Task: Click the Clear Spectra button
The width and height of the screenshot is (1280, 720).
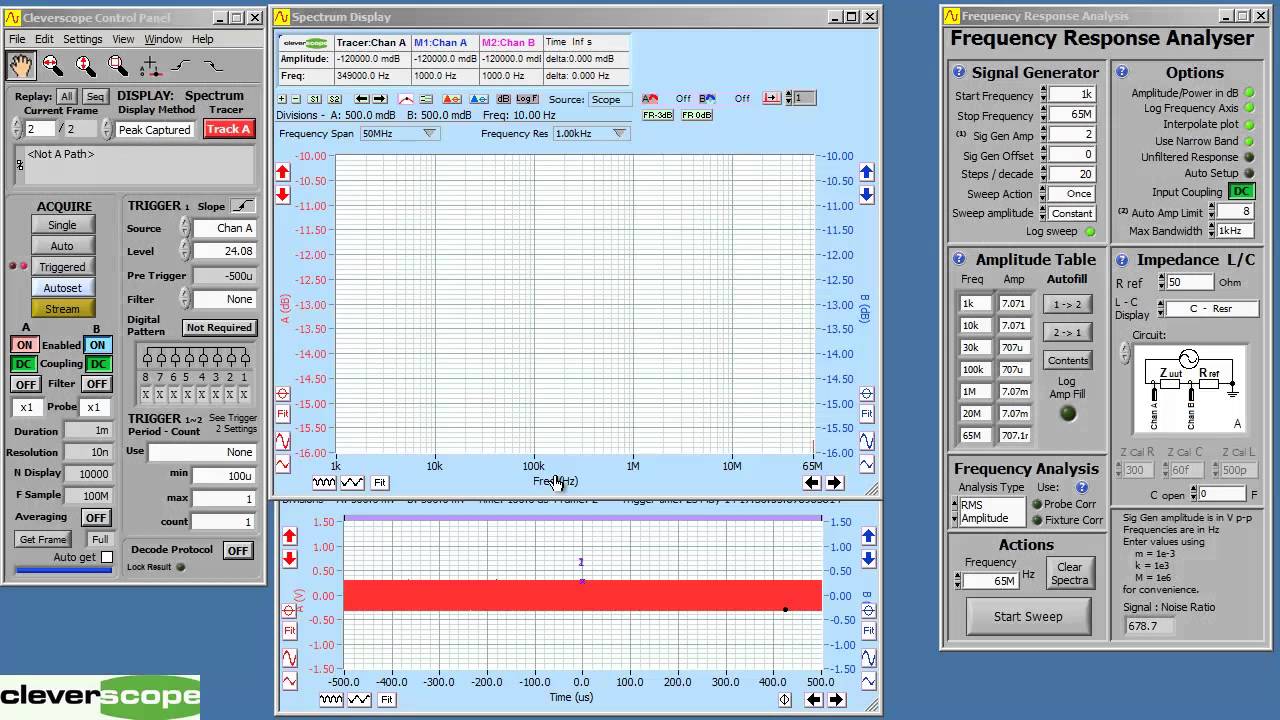Action: [1069, 574]
